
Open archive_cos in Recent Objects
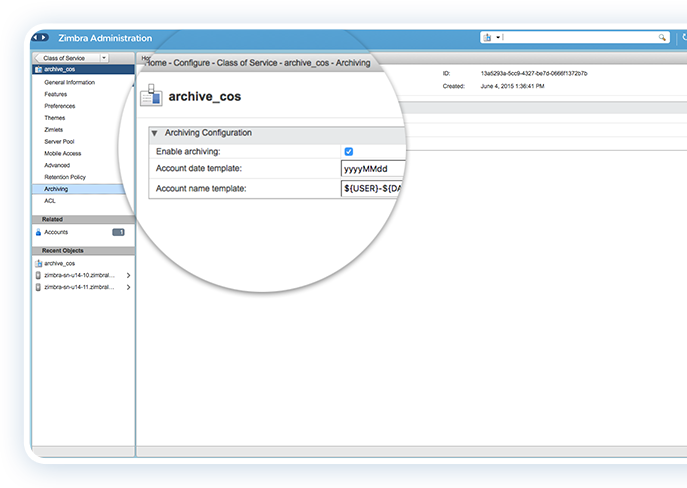pyautogui.click(x=60, y=263)
